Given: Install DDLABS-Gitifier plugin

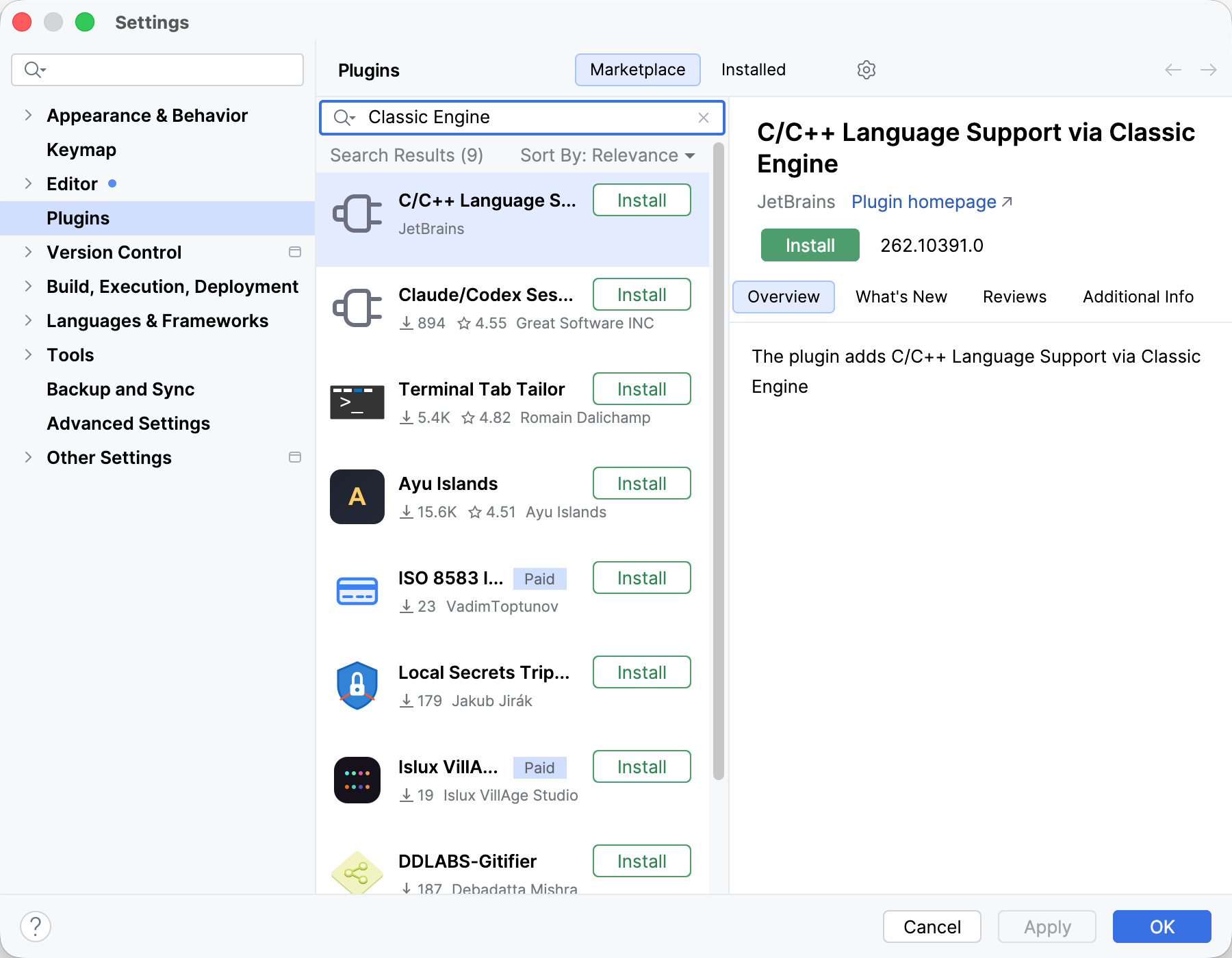Looking at the screenshot, I should [x=641, y=861].
